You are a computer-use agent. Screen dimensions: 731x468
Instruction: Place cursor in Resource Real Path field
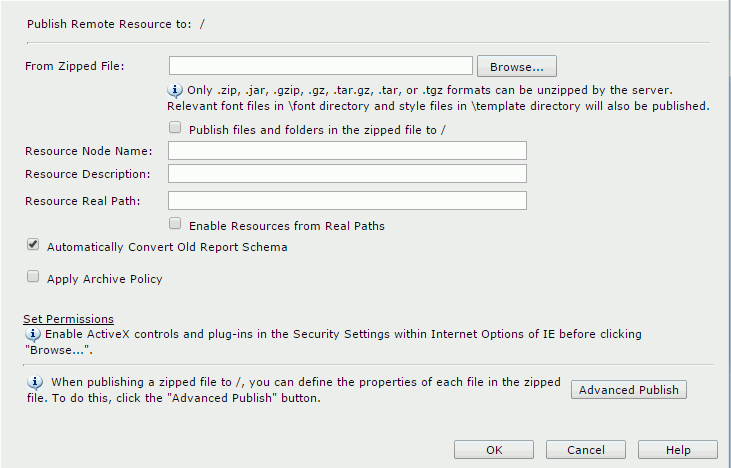point(347,200)
